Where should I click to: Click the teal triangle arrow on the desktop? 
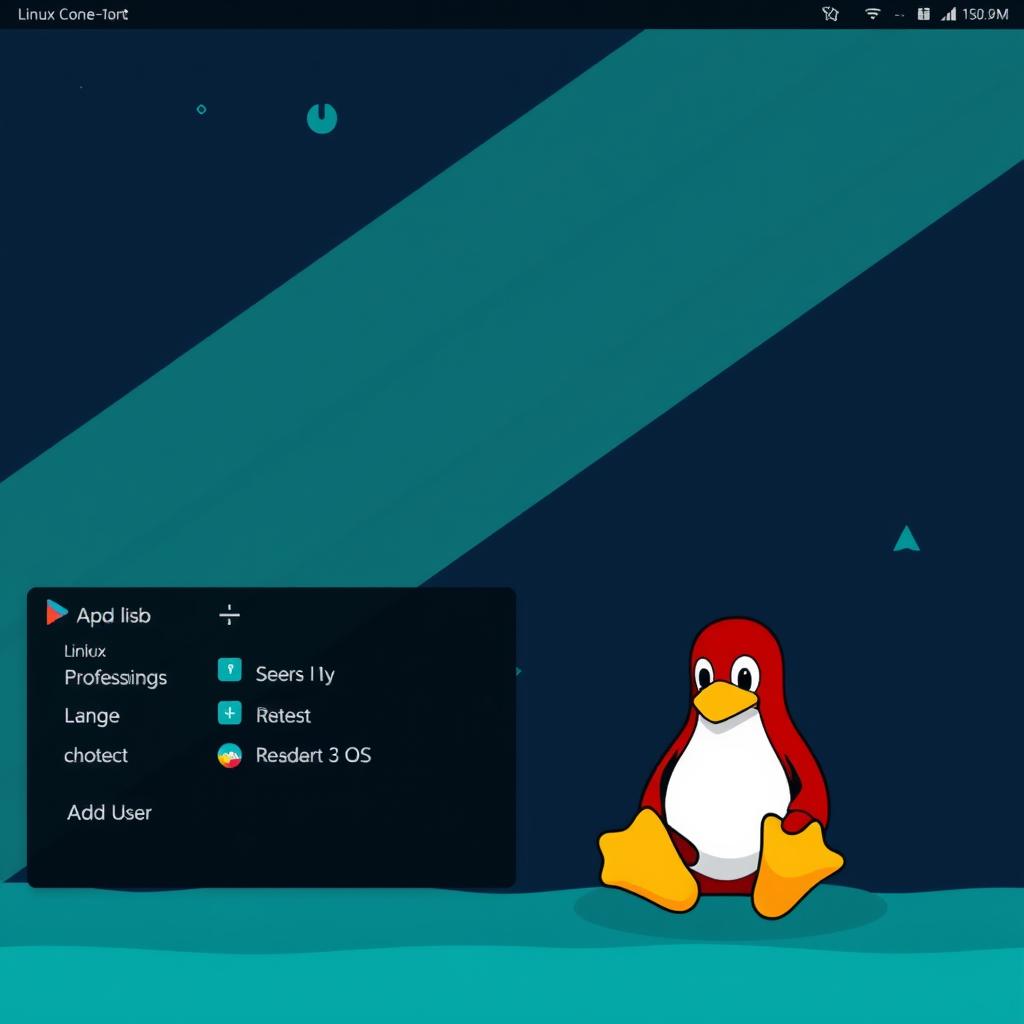906,539
